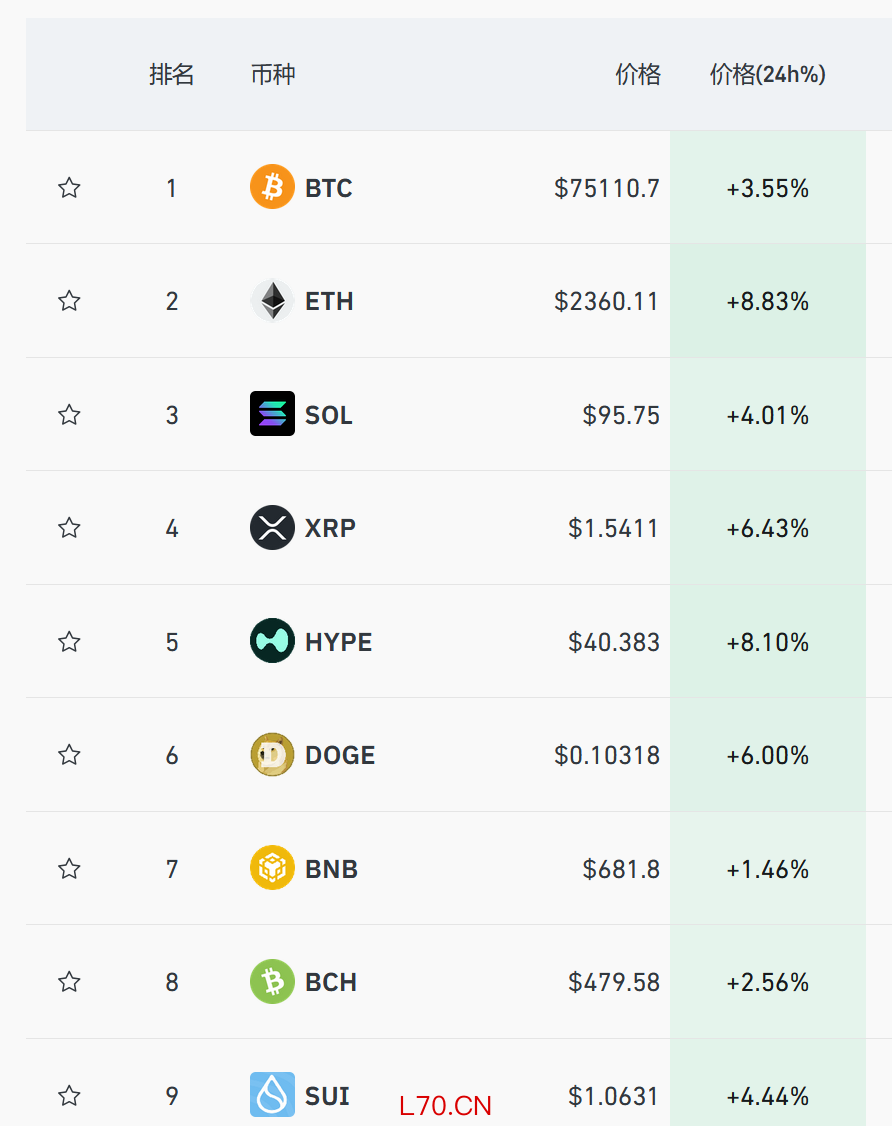Click the HYPE coin icon
The height and width of the screenshot is (1126, 892).
point(272,641)
